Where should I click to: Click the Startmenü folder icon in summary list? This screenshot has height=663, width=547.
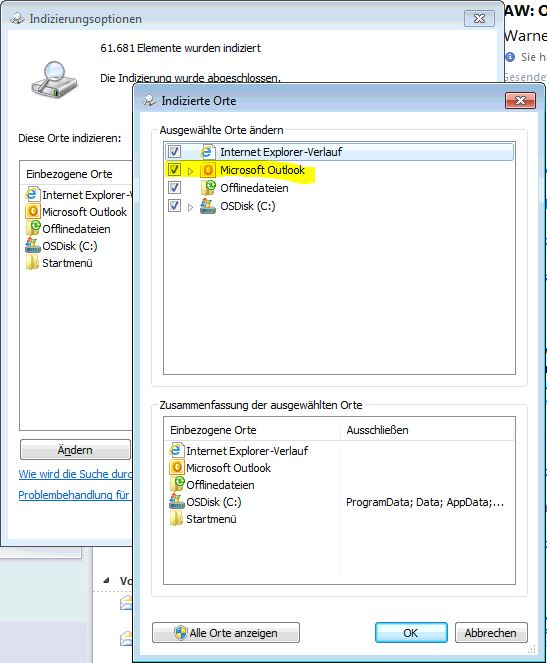pos(176,518)
